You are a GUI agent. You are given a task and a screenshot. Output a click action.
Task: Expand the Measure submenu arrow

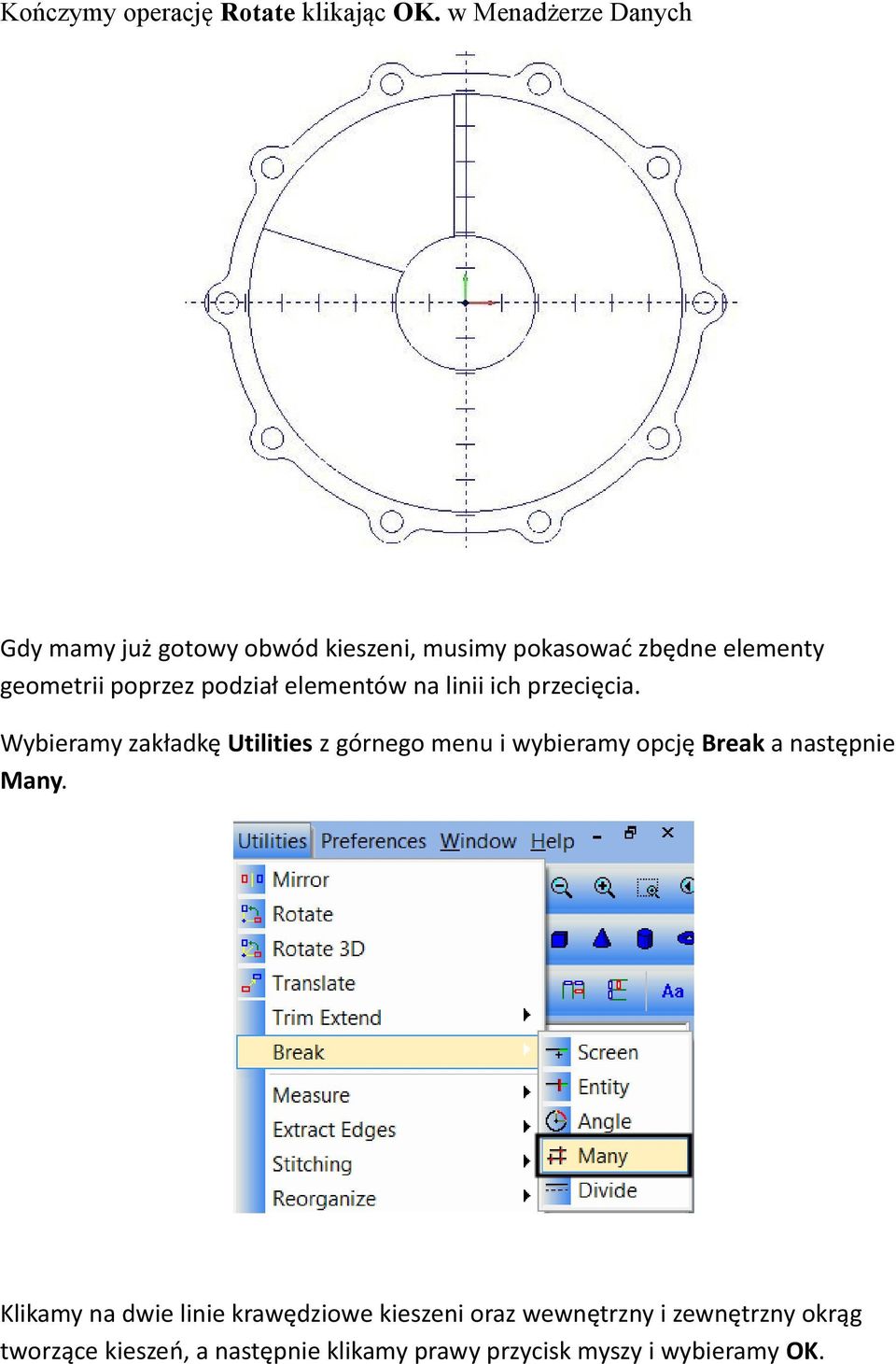[x=527, y=1091]
